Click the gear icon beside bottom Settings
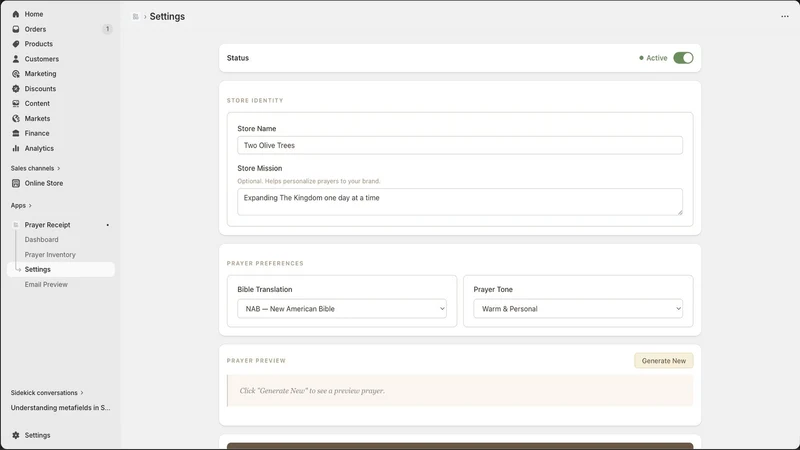The image size is (800, 450). 16,435
